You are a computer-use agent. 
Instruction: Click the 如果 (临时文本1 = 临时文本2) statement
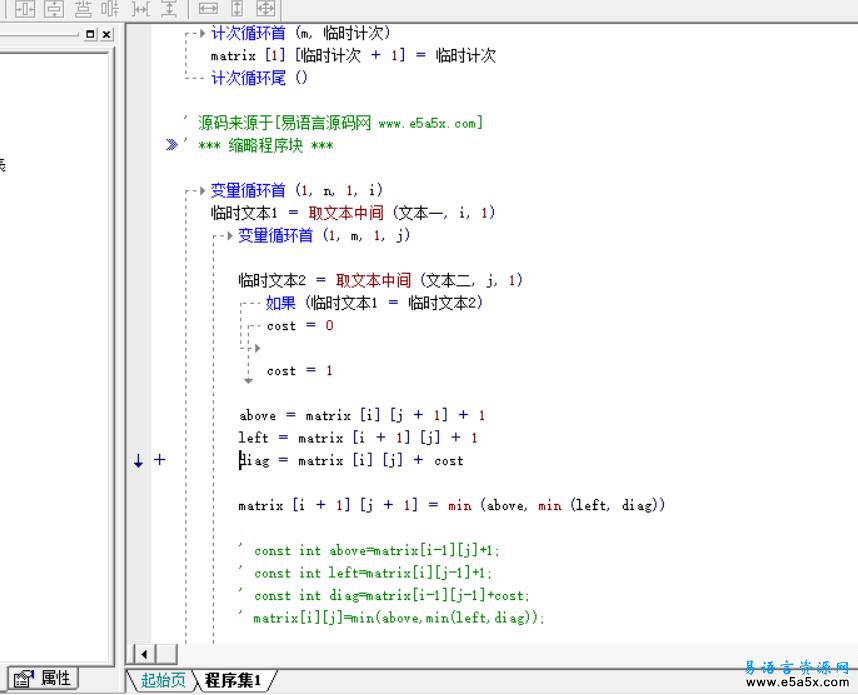tap(374, 303)
